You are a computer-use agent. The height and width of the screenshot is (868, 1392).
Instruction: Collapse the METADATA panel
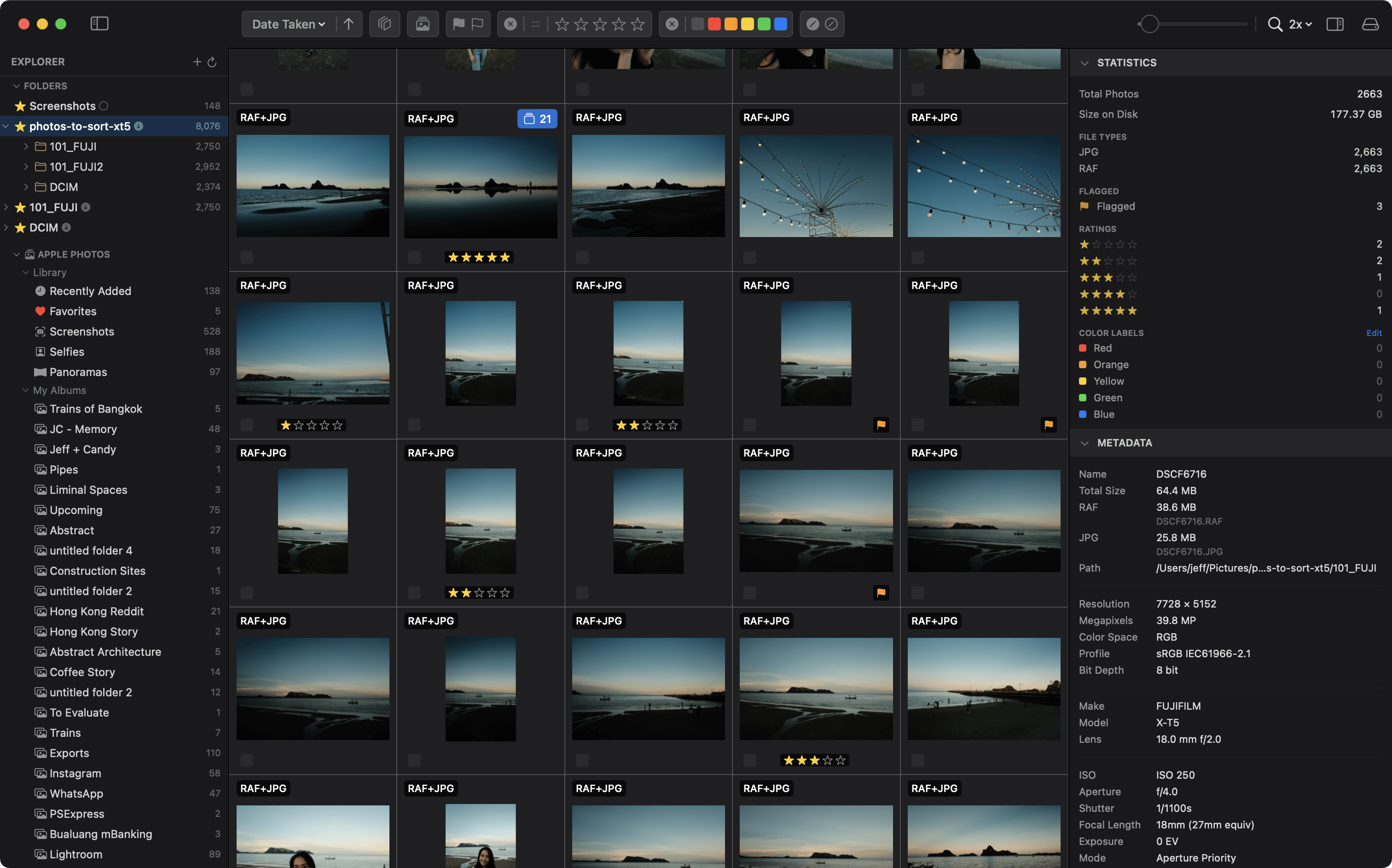click(x=1085, y=443)
